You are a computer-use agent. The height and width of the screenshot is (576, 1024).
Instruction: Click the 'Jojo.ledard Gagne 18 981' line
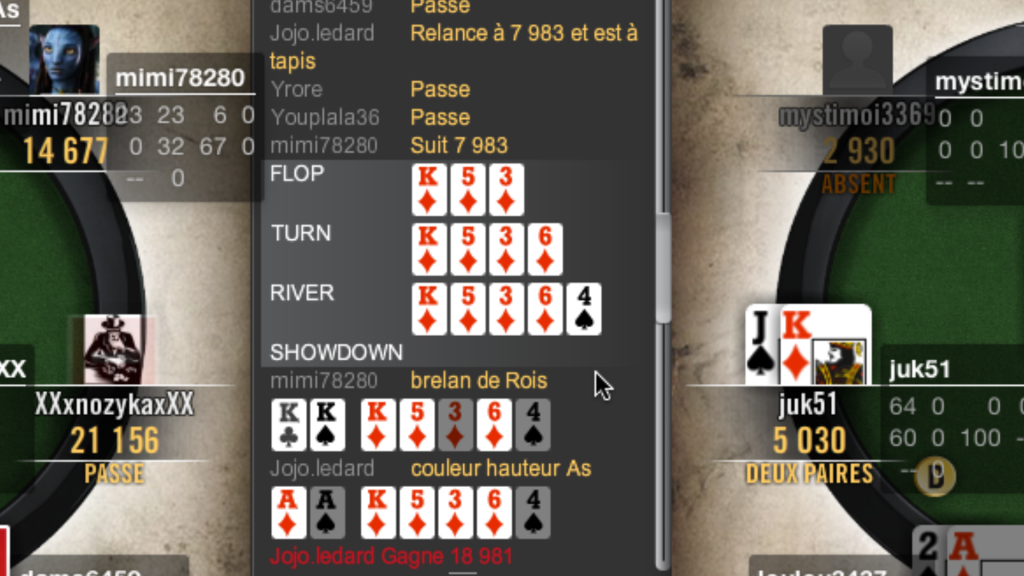click(391, 556)
